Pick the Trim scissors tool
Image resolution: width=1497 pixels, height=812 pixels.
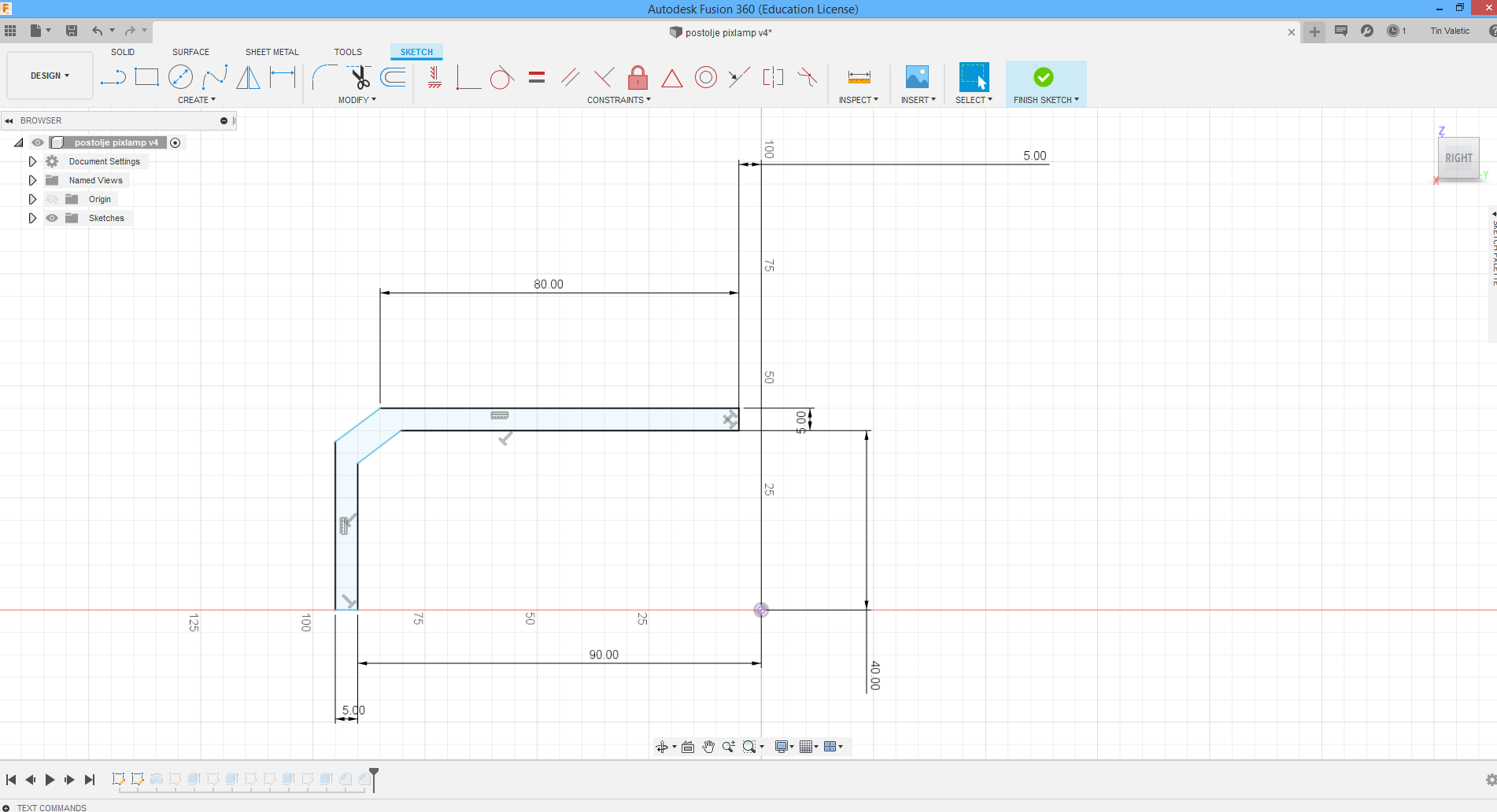(360, 77)
